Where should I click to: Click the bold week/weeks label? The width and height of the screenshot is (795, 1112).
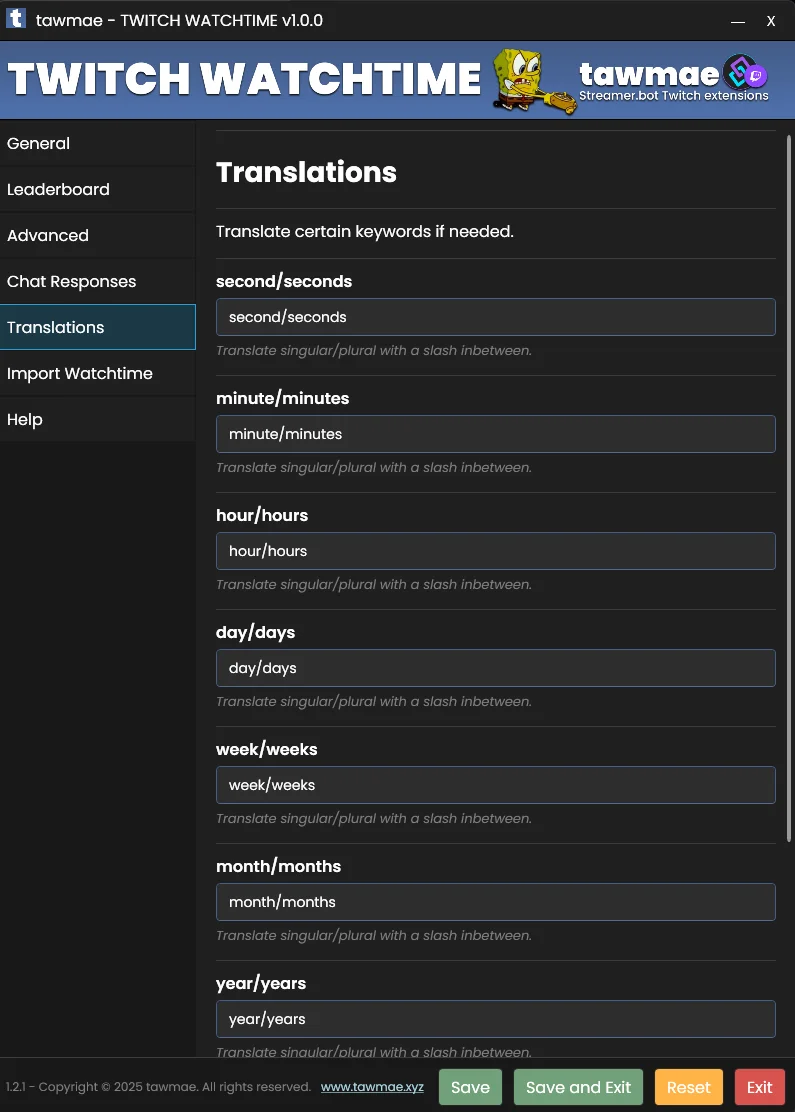pos(267,750)
